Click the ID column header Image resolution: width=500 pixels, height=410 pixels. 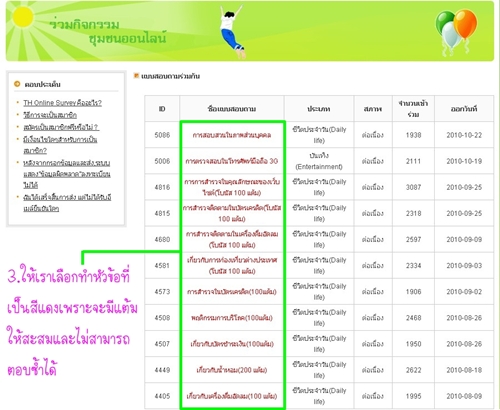pyautogui.click(x=162, y=109)
